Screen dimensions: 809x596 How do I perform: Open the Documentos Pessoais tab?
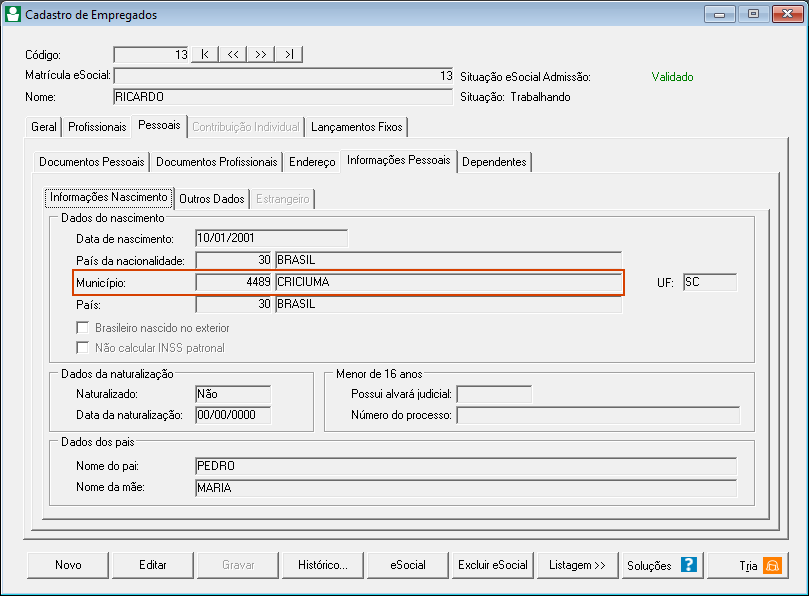[x=92, y=162]
